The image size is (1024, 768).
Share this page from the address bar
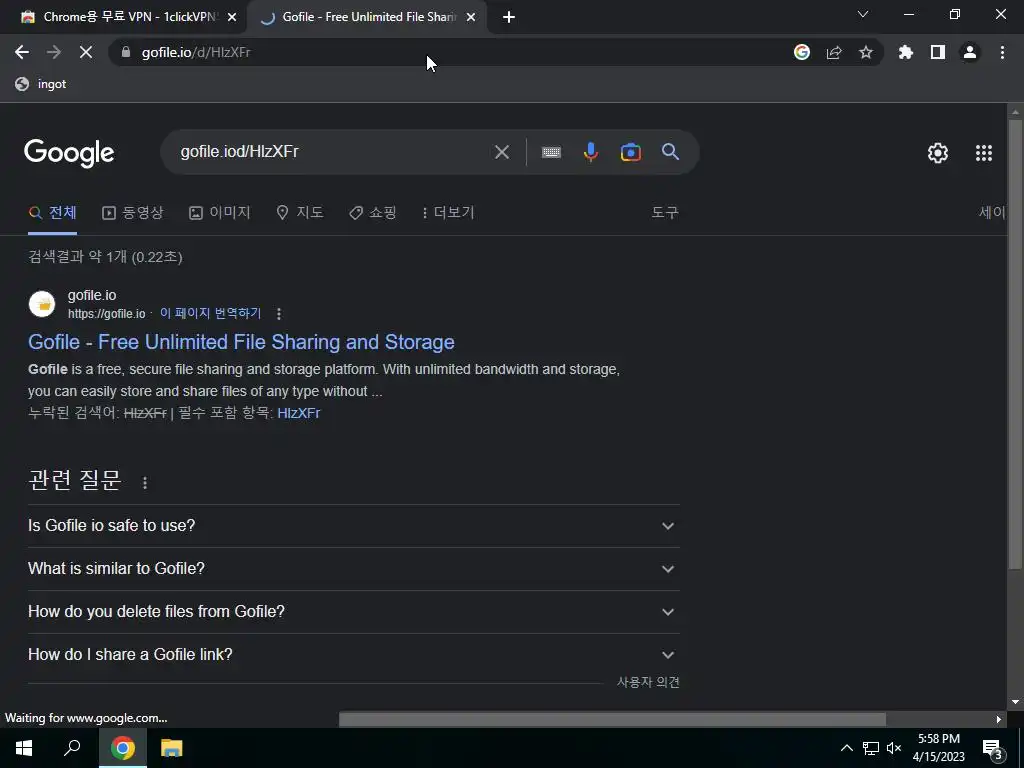834,52
